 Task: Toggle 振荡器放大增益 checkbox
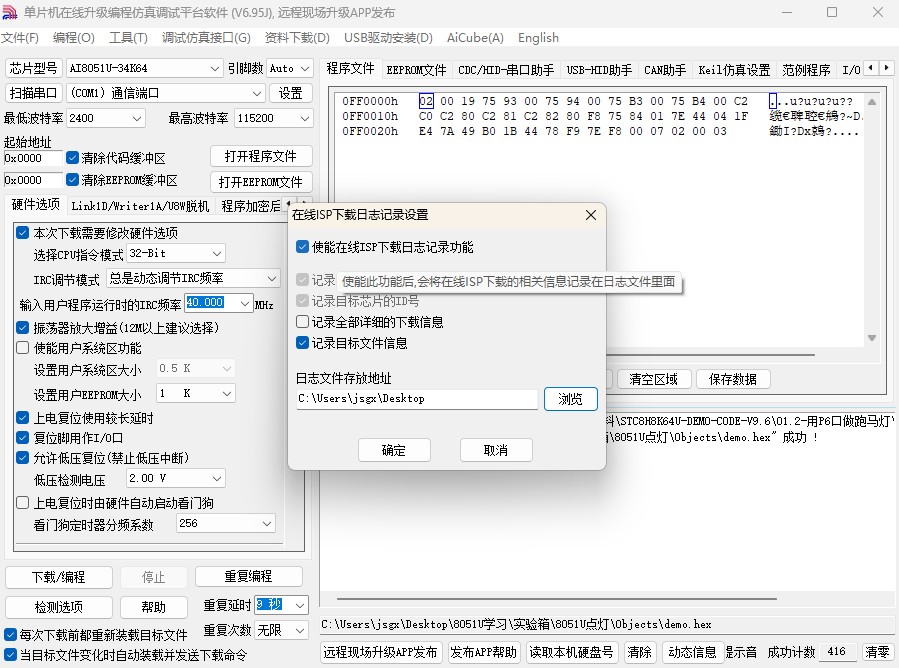pos(22,328)
